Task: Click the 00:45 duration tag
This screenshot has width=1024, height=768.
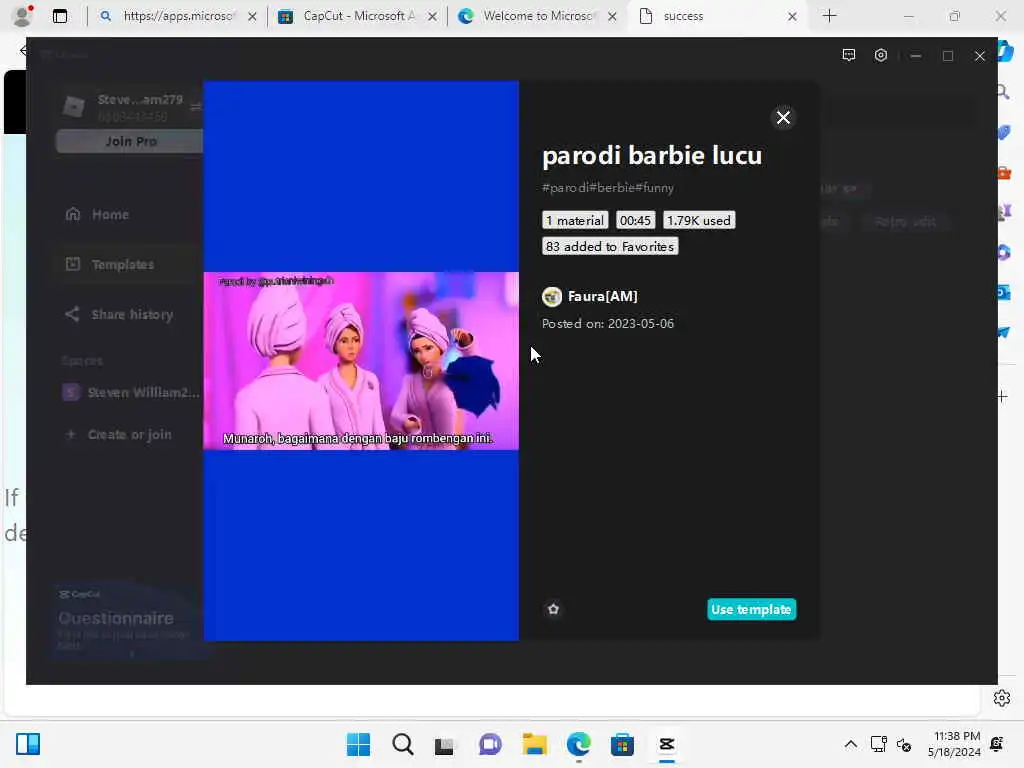Action: click(x=635, y=221)
